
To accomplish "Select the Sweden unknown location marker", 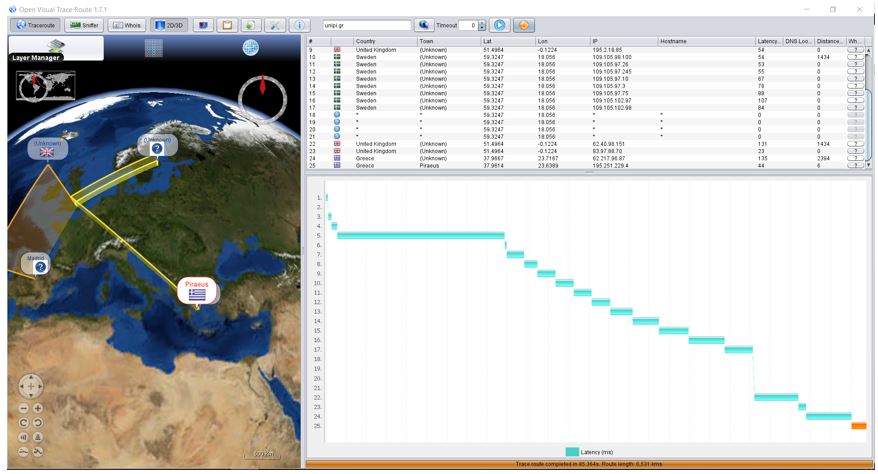I will 157,145.
